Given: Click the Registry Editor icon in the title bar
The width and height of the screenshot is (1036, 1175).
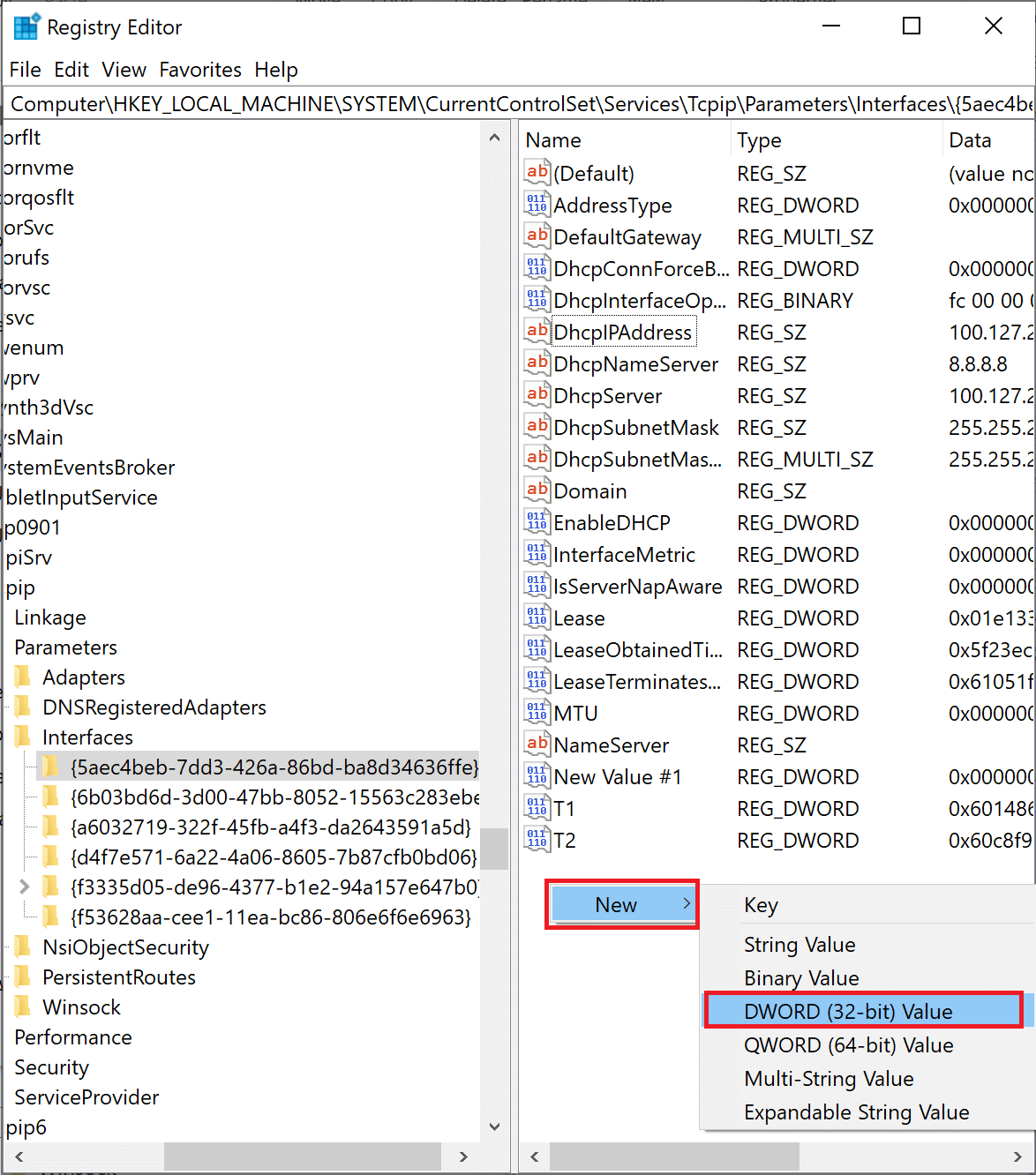Looking at the screenshot, I should point(26,26).
